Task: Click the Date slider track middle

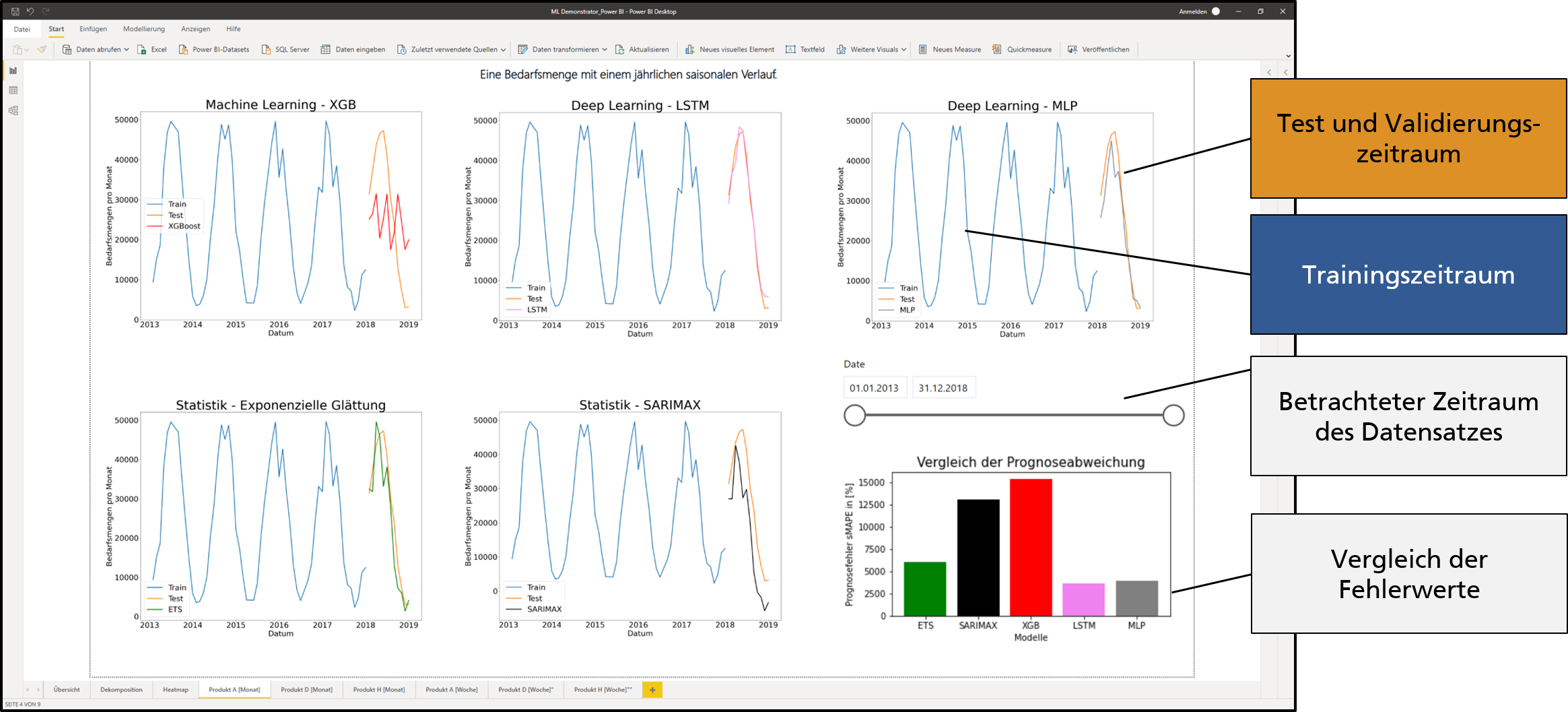Action: [x=1014, y=416]
